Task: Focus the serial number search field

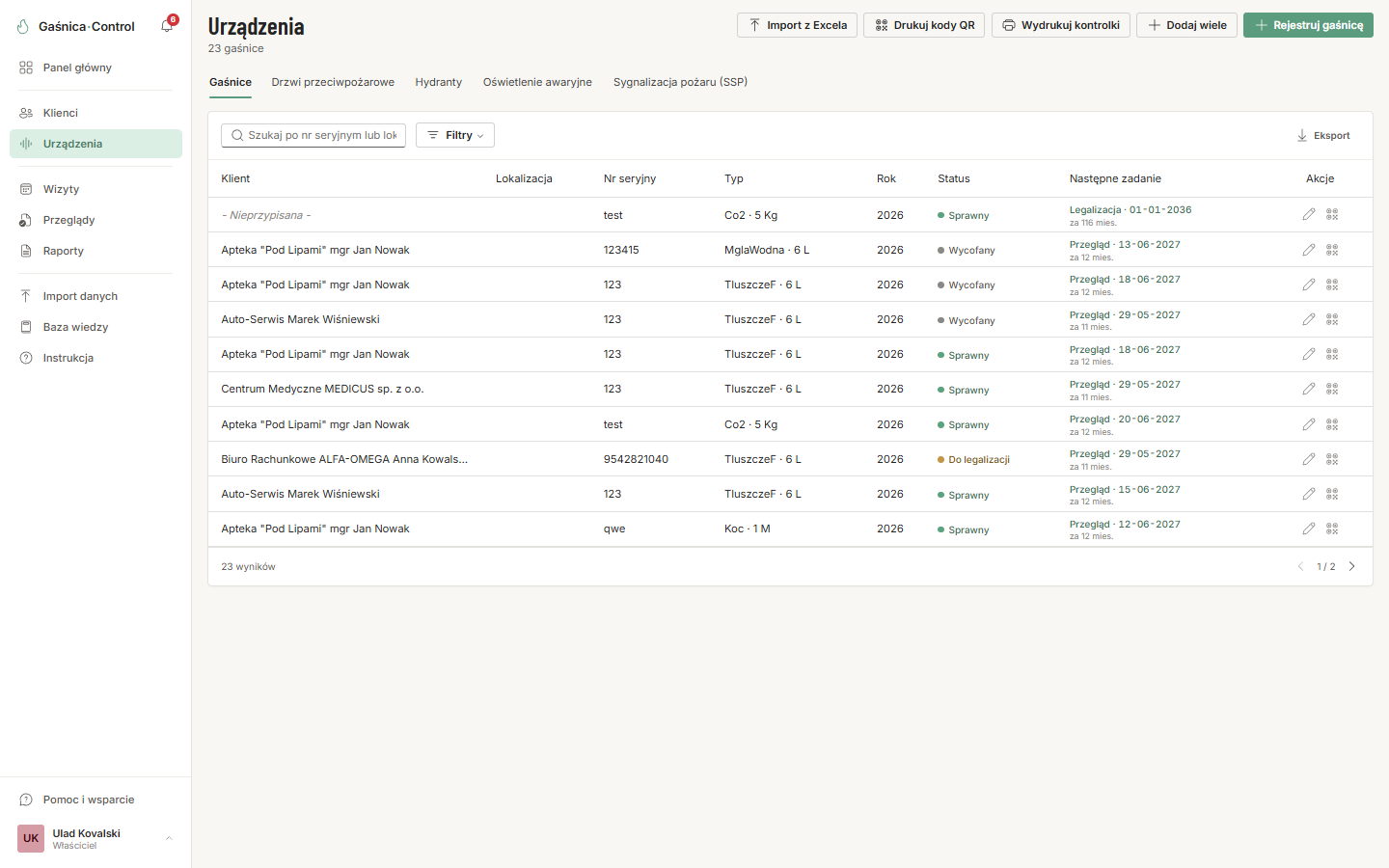Action: point(313,135)
